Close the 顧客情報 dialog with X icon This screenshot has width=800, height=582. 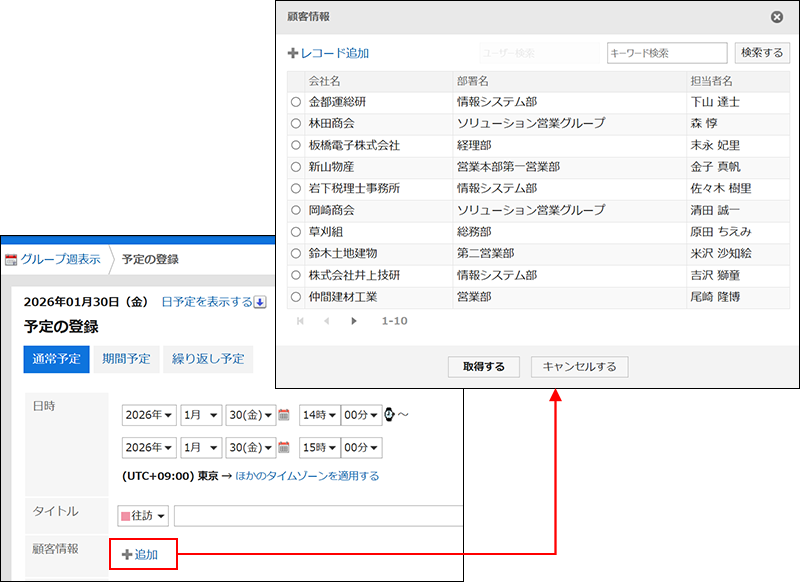(777, 17)
